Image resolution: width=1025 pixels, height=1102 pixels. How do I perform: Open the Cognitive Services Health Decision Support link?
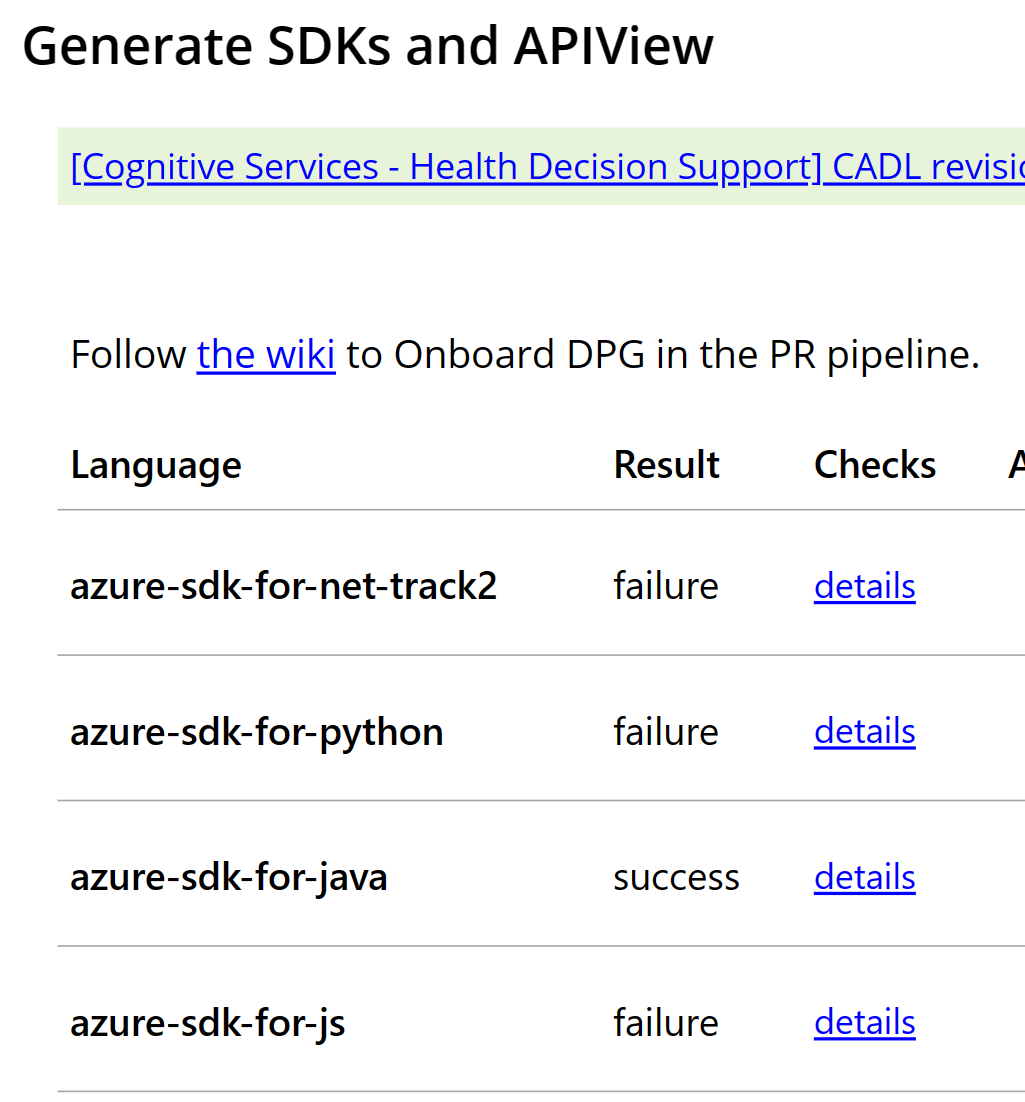coord(548,167)
